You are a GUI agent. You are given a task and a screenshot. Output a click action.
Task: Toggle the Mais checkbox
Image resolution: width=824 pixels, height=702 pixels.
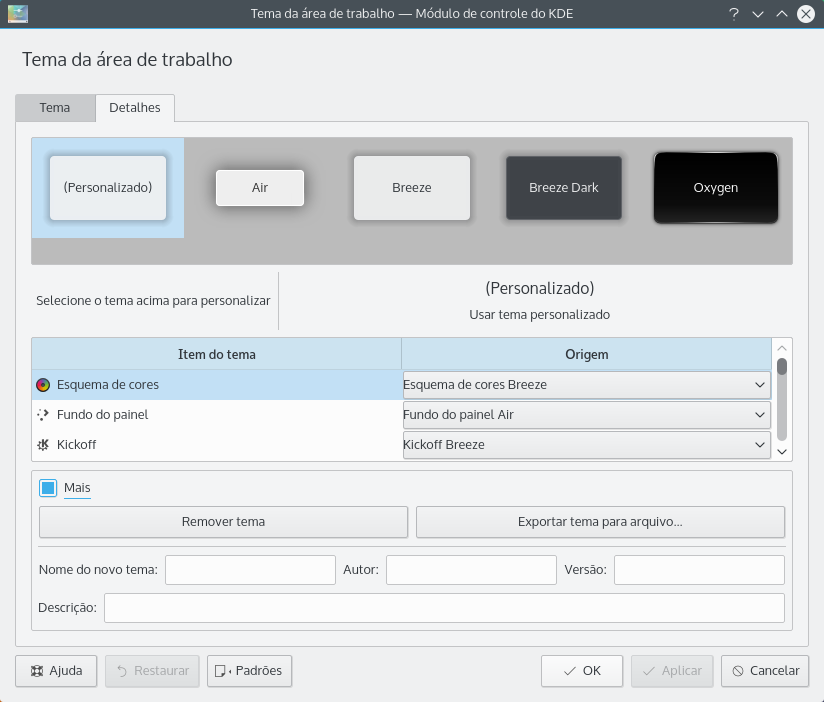pyautogui.click(x=48, y=488)
